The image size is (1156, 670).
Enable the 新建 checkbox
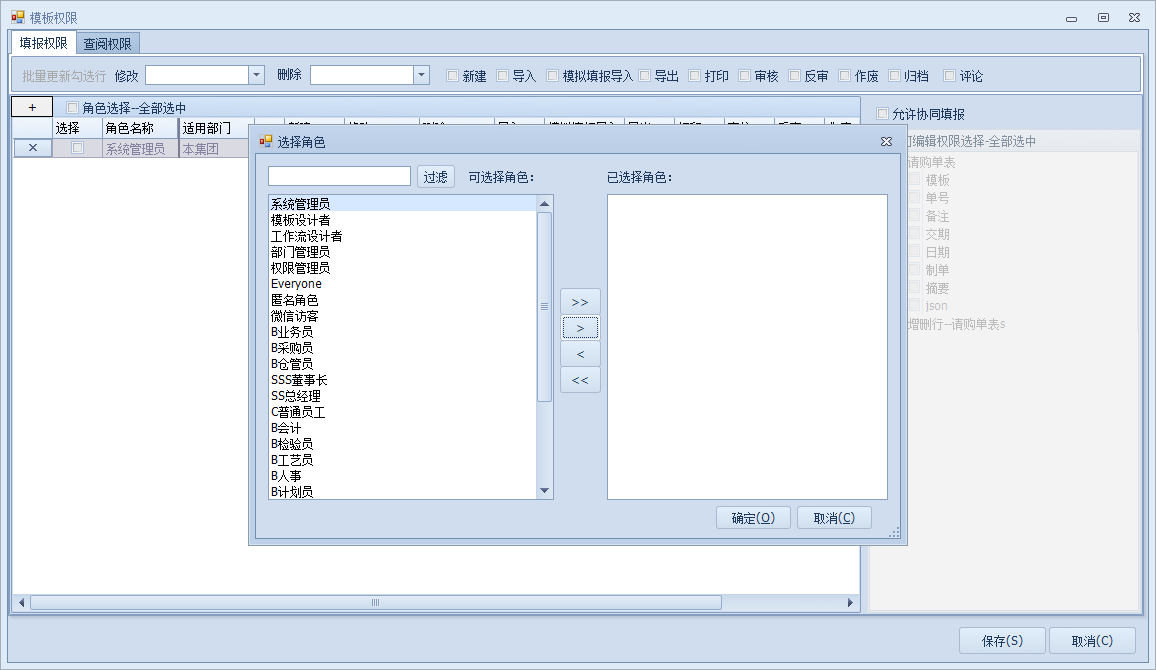(453, 76)
